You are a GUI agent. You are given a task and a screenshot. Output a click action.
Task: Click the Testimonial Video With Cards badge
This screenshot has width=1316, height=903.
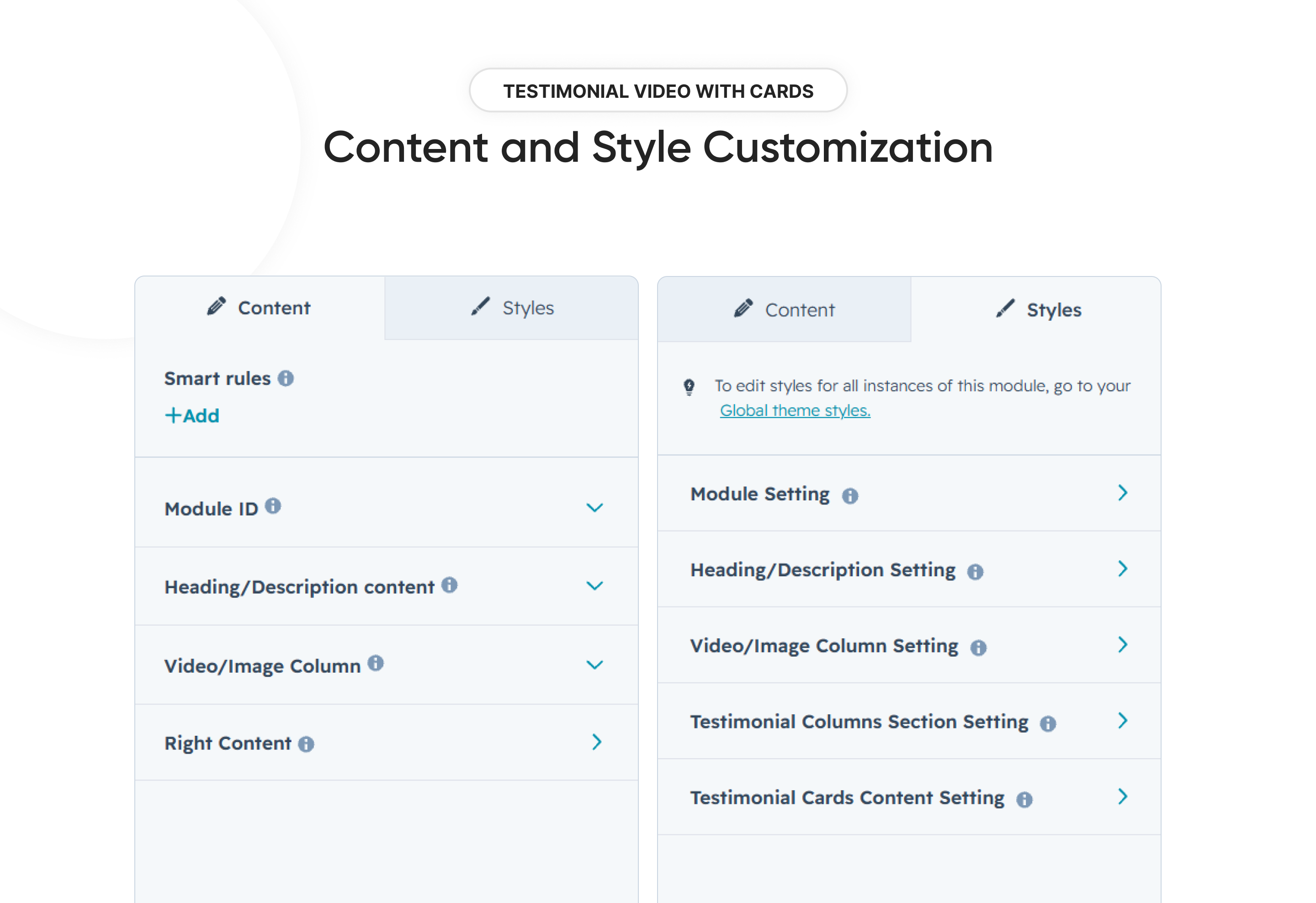tap(658, 90)
